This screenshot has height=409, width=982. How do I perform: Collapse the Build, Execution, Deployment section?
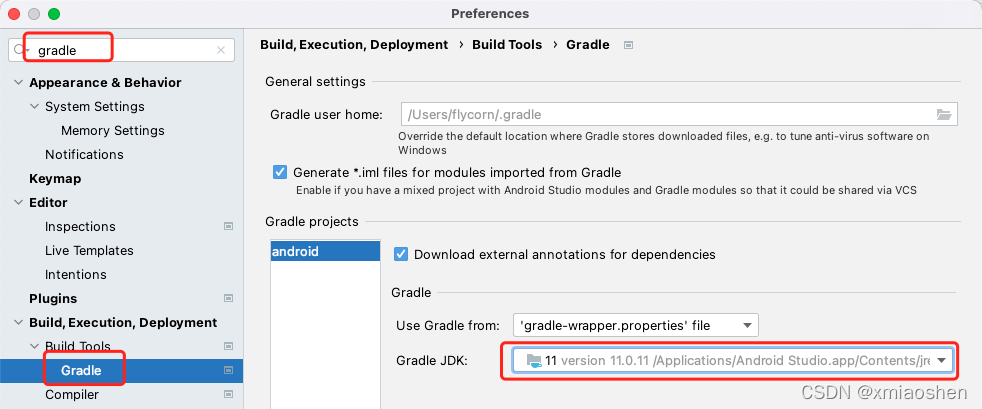click(18, 323)
